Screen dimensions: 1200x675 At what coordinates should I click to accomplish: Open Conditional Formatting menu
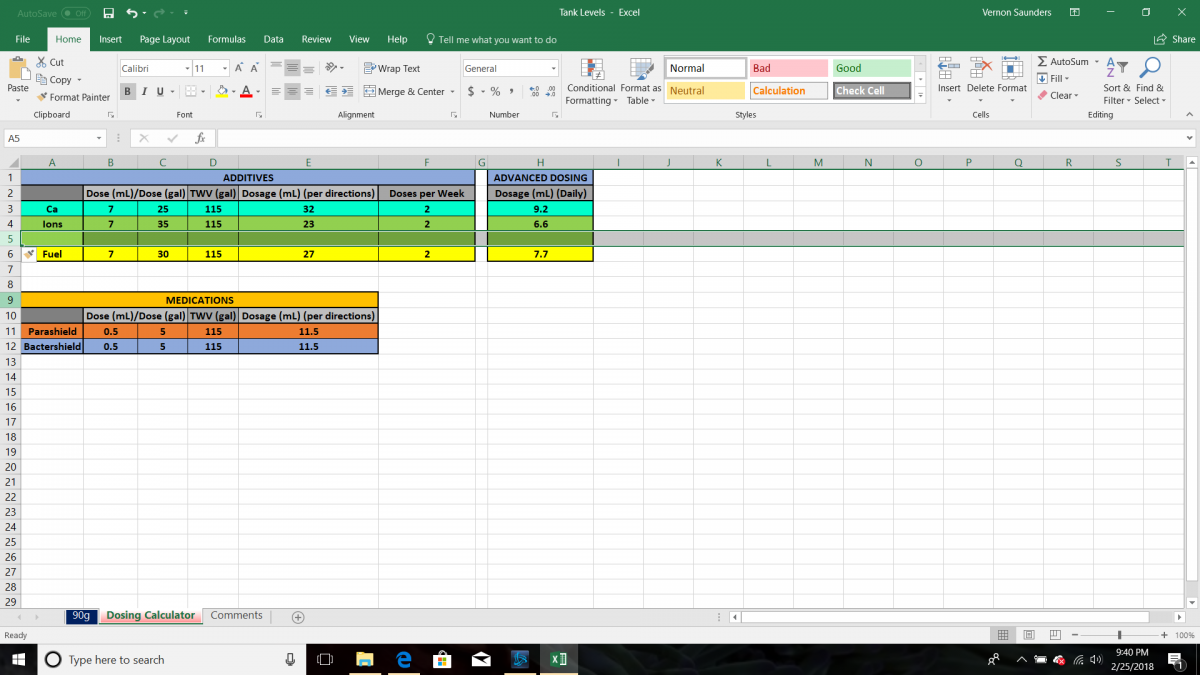(x=591, y=81)
